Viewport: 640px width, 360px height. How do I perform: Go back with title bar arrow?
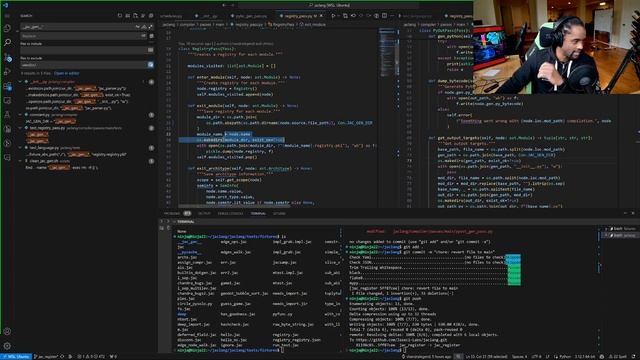[224, 5]
